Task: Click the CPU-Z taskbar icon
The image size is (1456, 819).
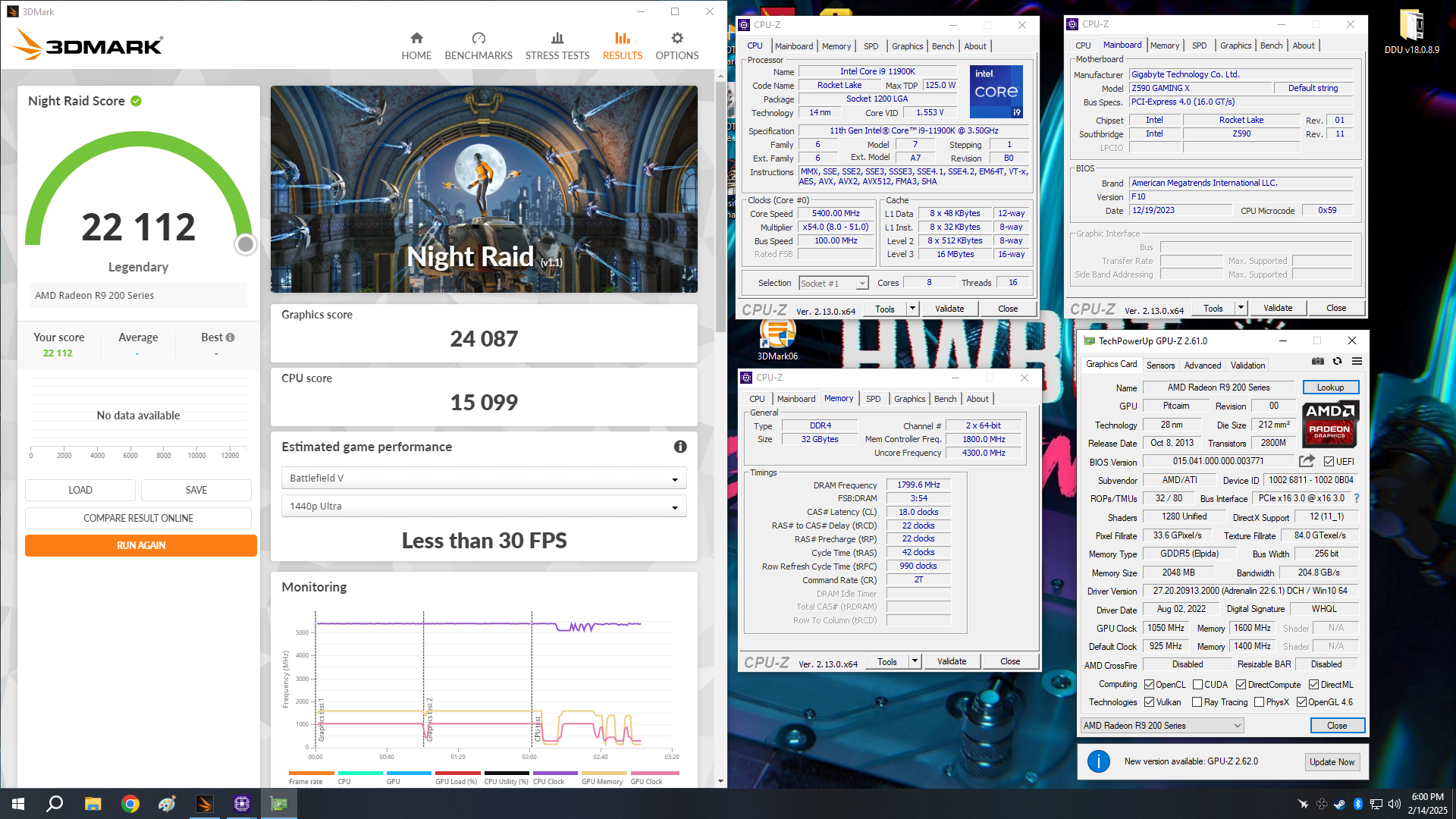Action: [x=242, y=804]
